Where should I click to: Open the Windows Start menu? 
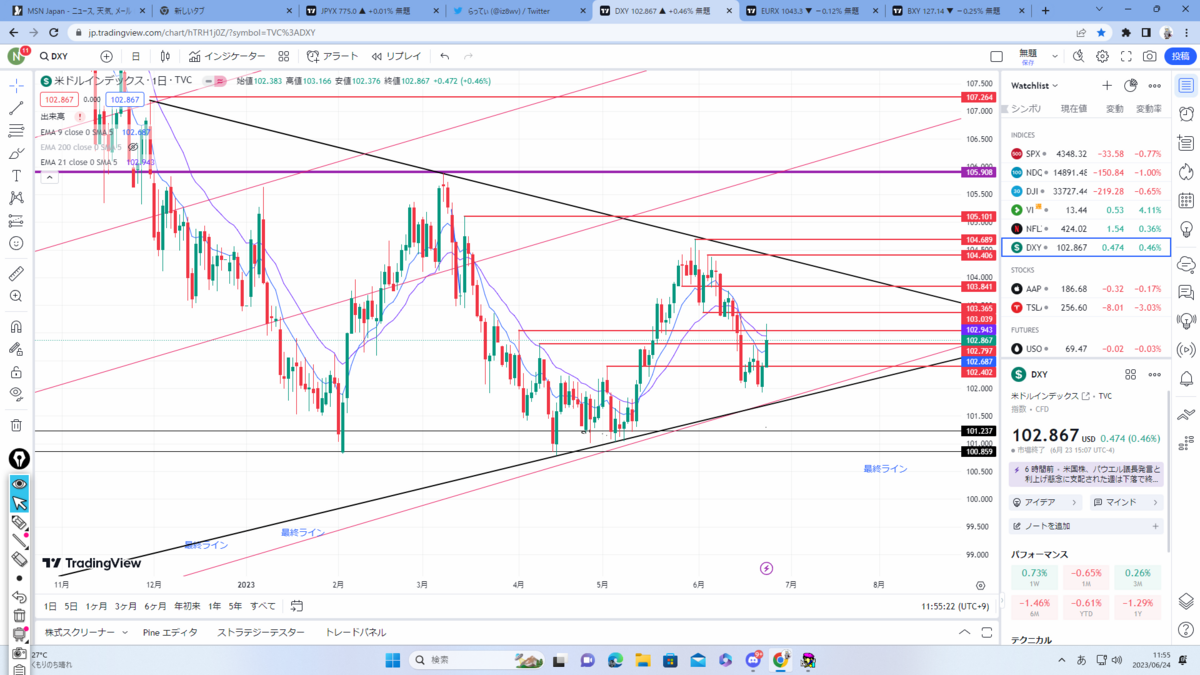(391, 660)
